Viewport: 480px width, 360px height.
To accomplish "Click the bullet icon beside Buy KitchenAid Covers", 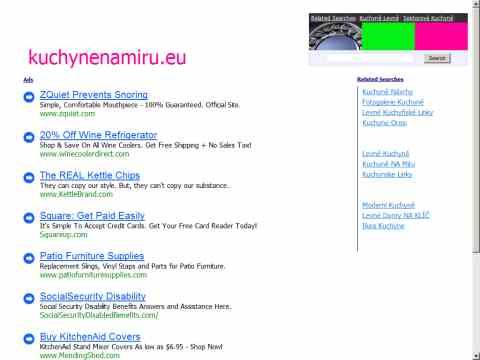I will 29,339.
